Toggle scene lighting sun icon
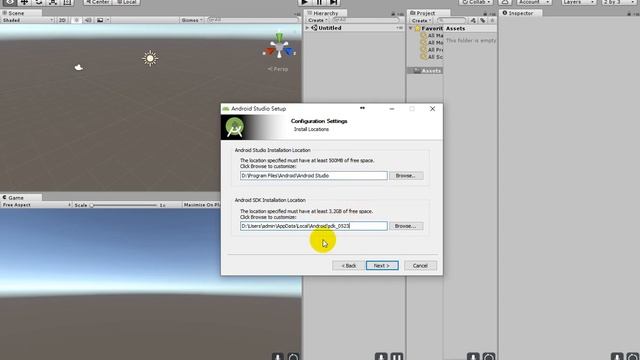This screenshot has height=360, width=640. pos(76,20)
